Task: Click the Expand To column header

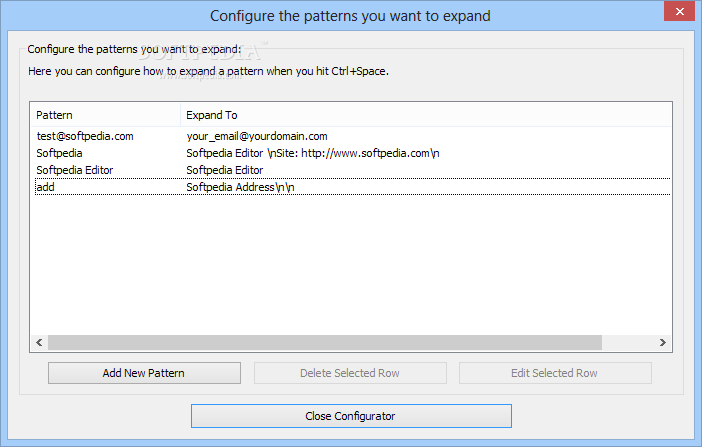Action: pos(425,115)
